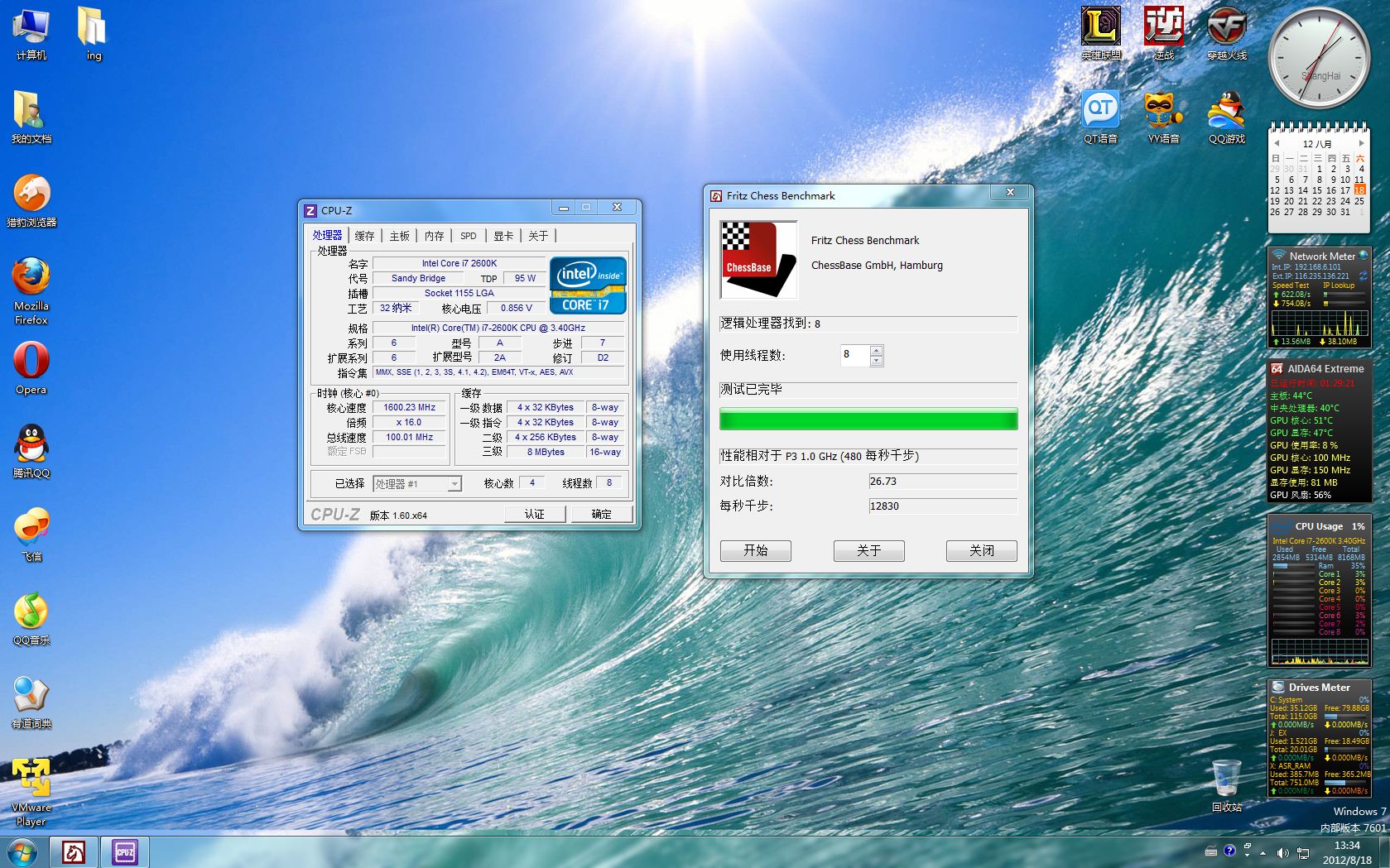Select the 回收站 recycle bin icon
This screenshot has width=1390, height=868.
pos(1227,786)
